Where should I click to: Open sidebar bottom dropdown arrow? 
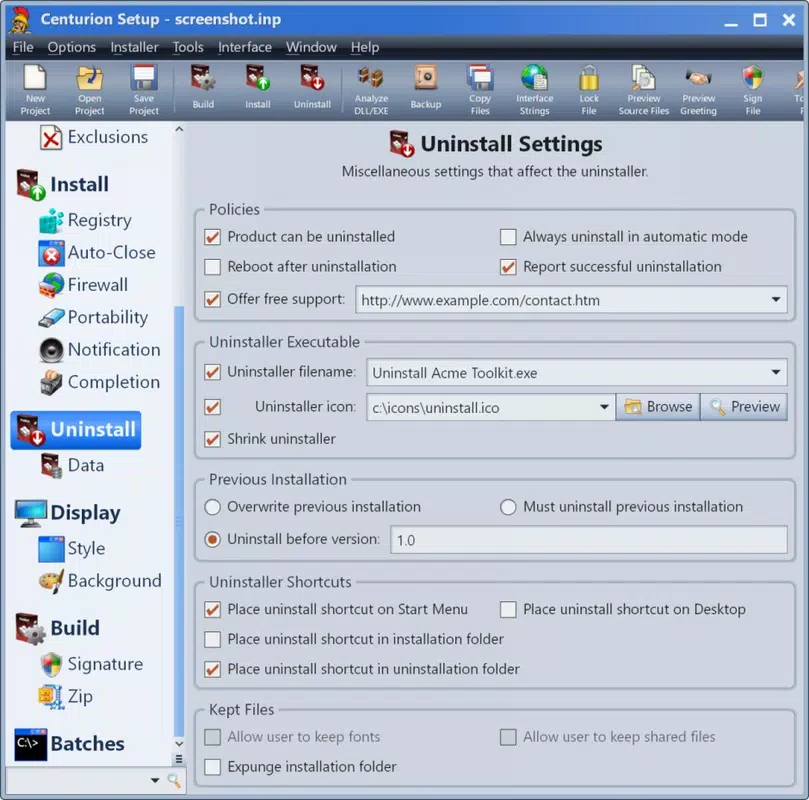tap(155, 780)
